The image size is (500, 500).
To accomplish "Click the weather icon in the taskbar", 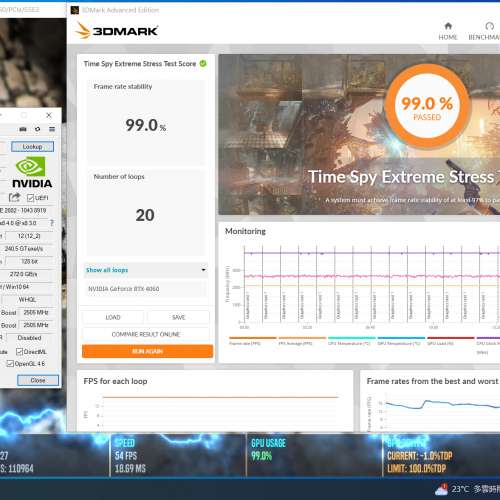I will pos(441,489).
